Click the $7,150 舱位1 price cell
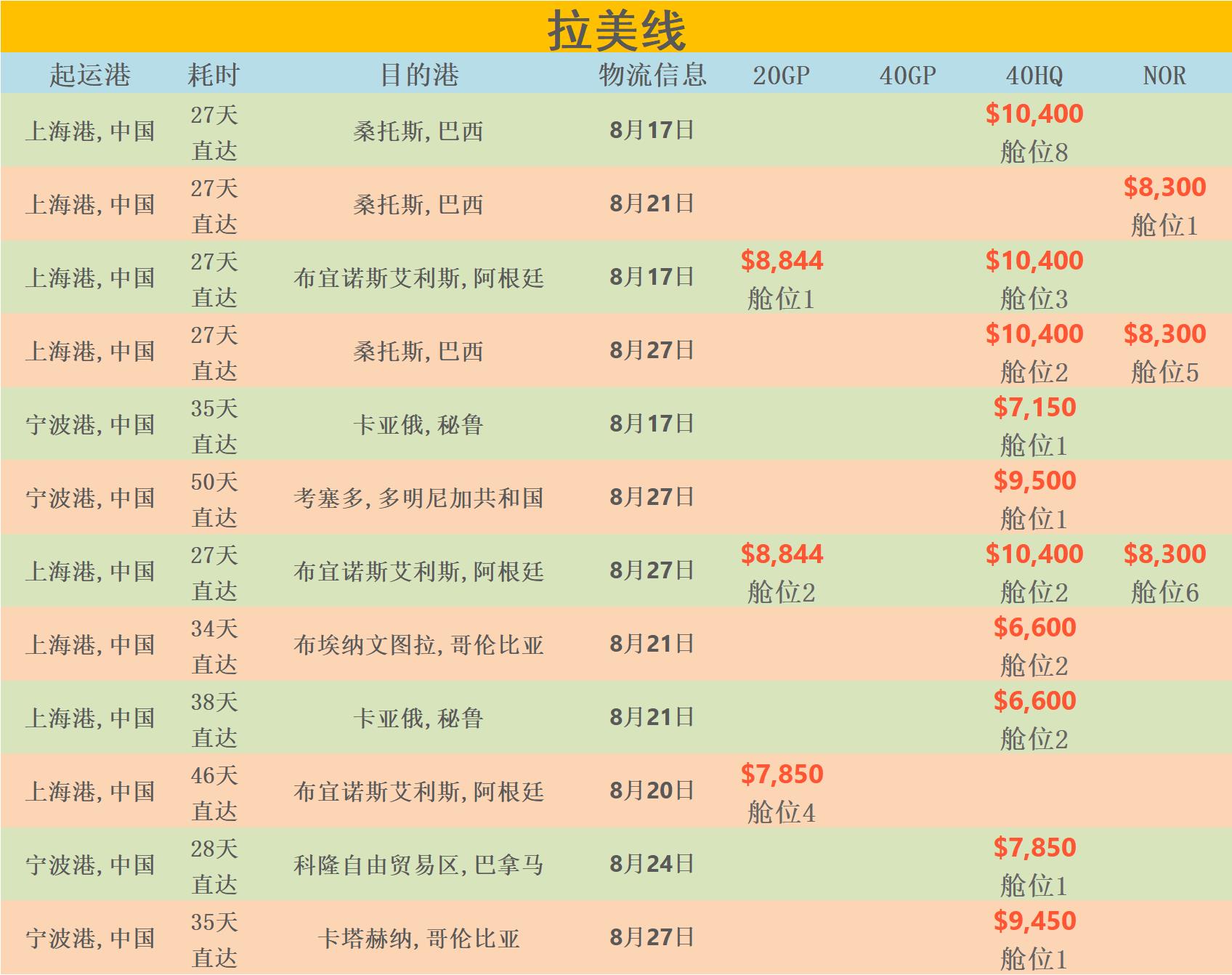 [1034, 426]
